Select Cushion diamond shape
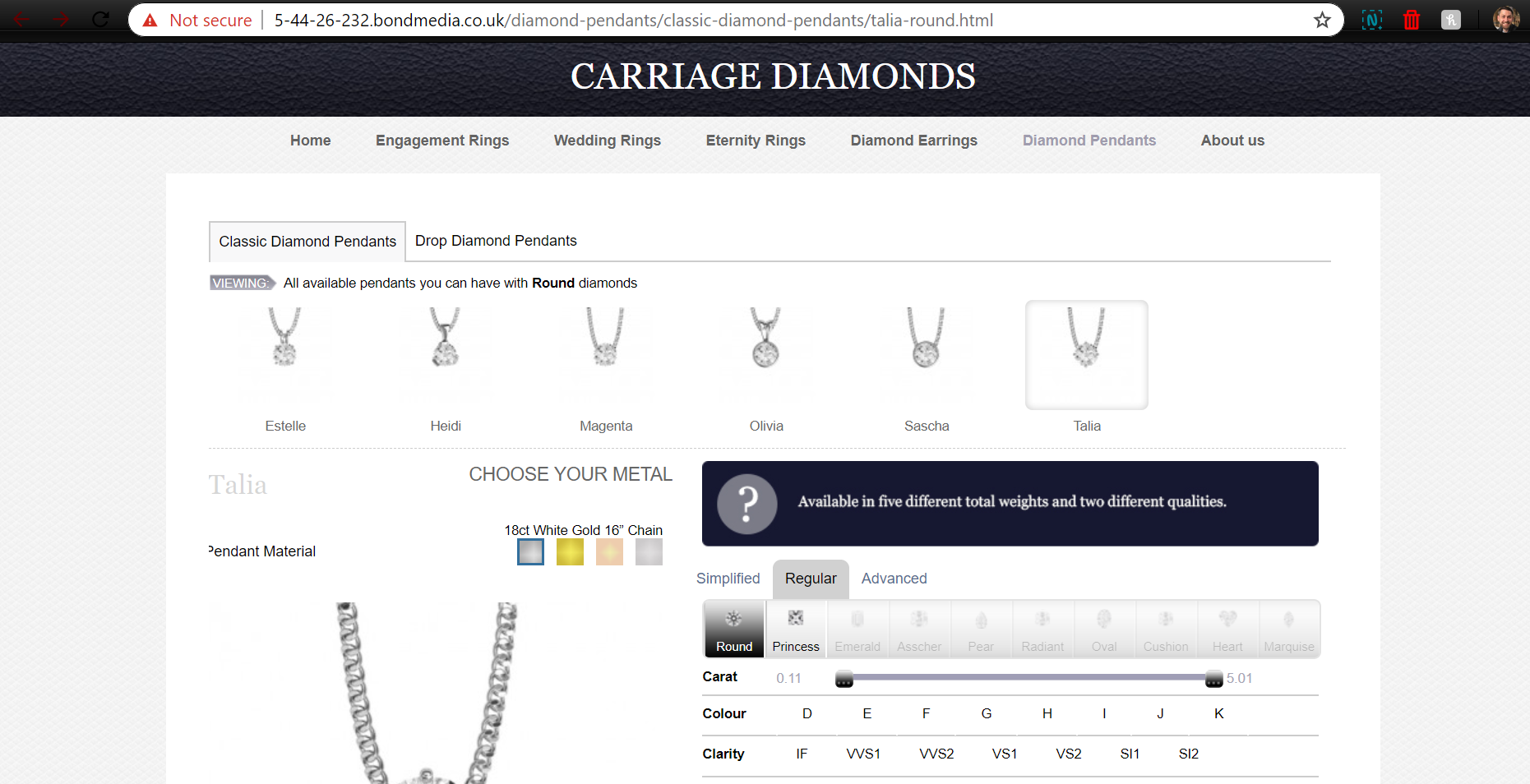 pos(1166,629)
